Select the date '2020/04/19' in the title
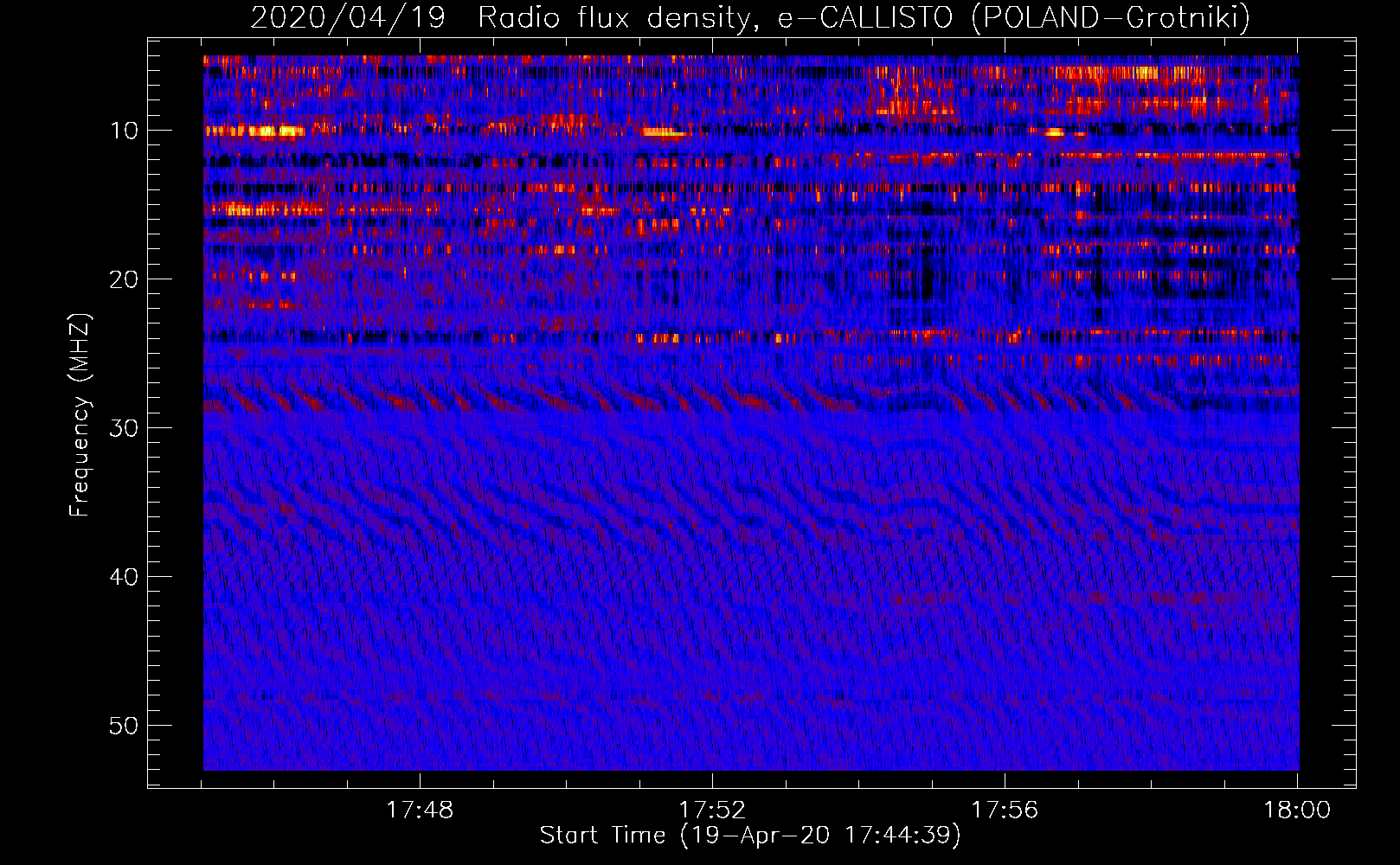The image size is (1400, 865). pyautogui.click(x=348, y=17)
